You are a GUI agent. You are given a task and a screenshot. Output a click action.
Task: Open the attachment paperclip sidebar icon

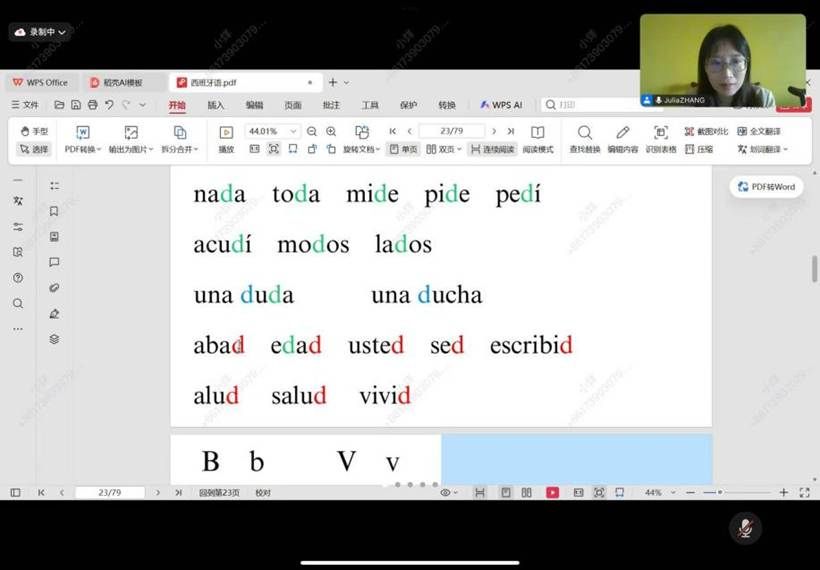(54, 288)
